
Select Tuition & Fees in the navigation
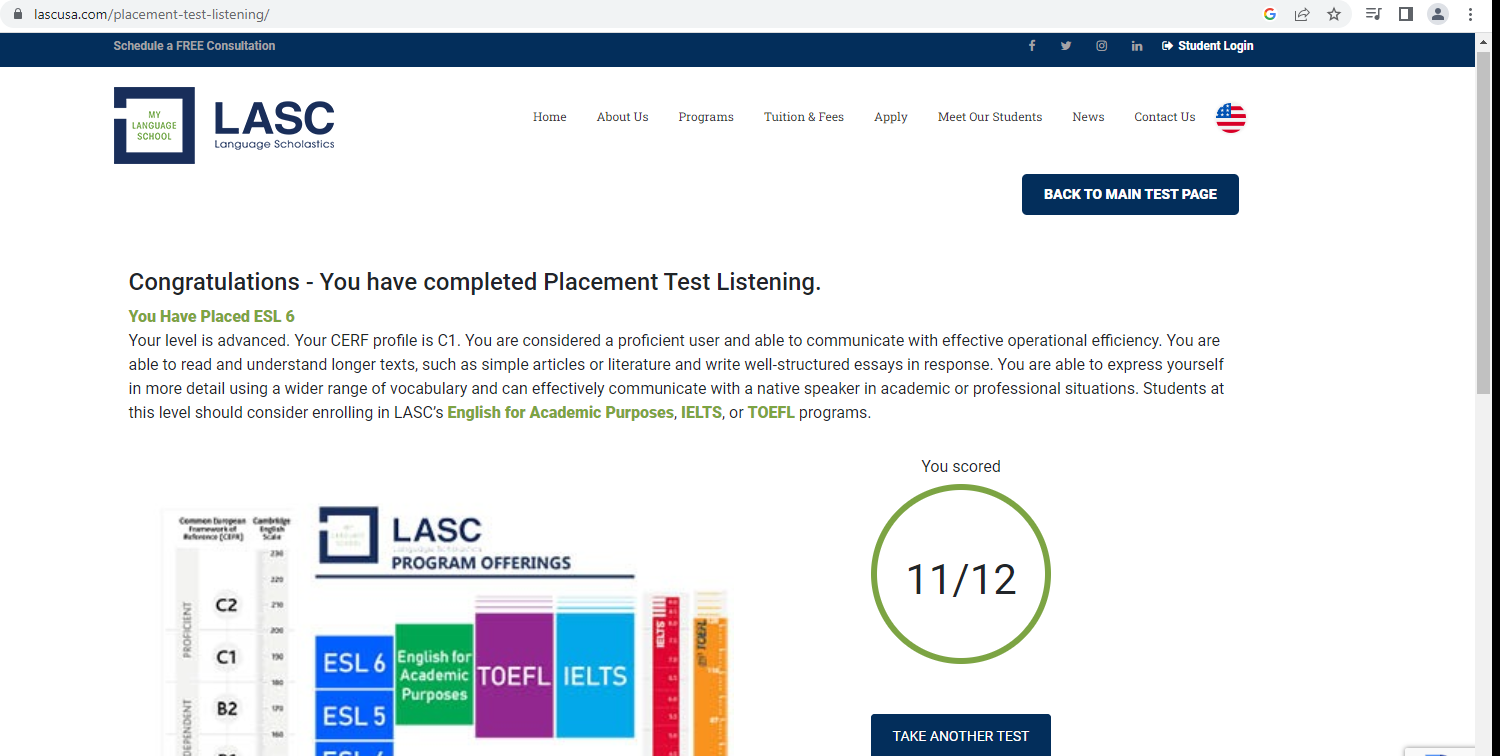coord(804,117)
